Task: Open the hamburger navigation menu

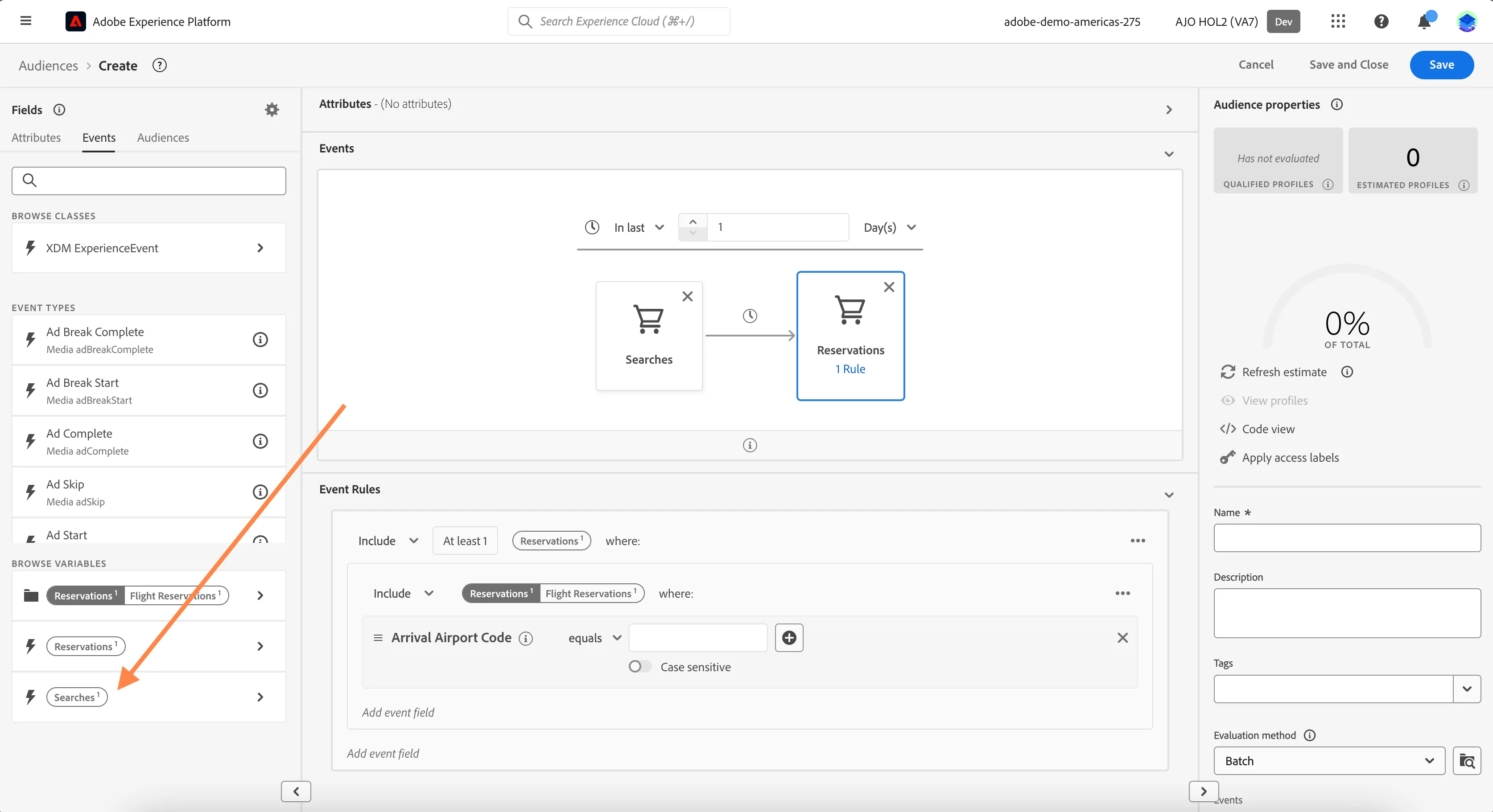Action: 25,21
